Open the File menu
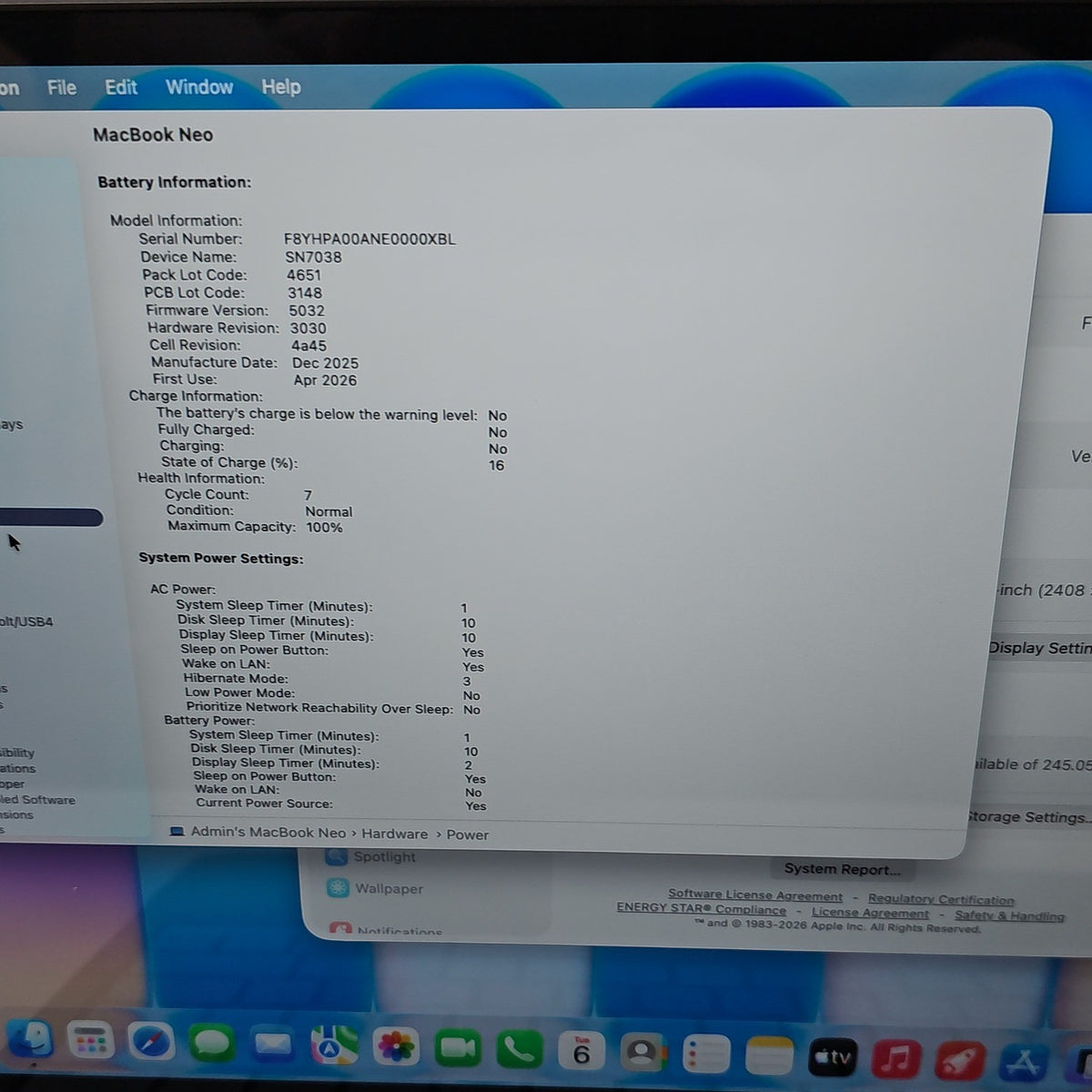The height and width of the screenshot is (1092, 1092). 62,87
